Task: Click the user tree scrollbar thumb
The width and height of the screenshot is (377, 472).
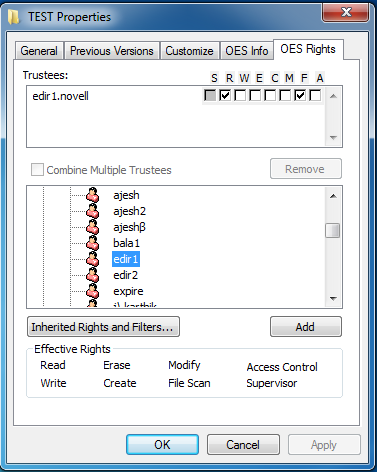Action: point(333,230)
